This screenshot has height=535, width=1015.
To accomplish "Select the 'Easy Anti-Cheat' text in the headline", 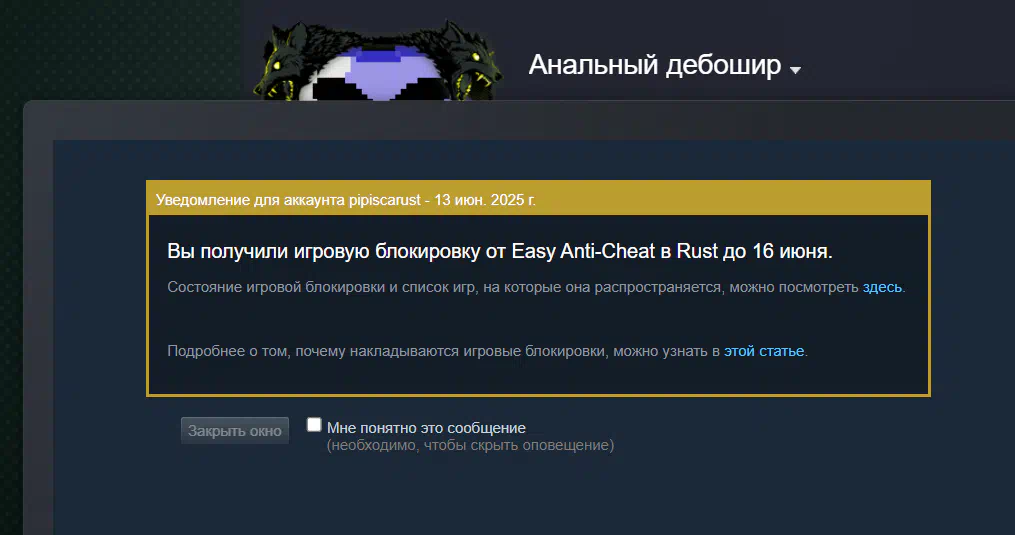I will [x=583, y=251].
